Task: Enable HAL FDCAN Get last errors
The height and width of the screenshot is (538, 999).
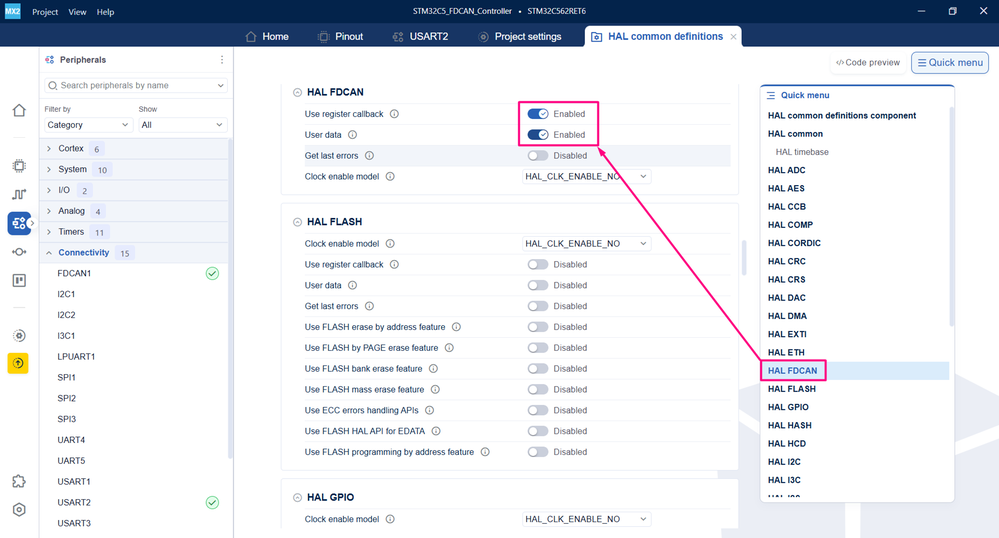Action: [538, 156]
